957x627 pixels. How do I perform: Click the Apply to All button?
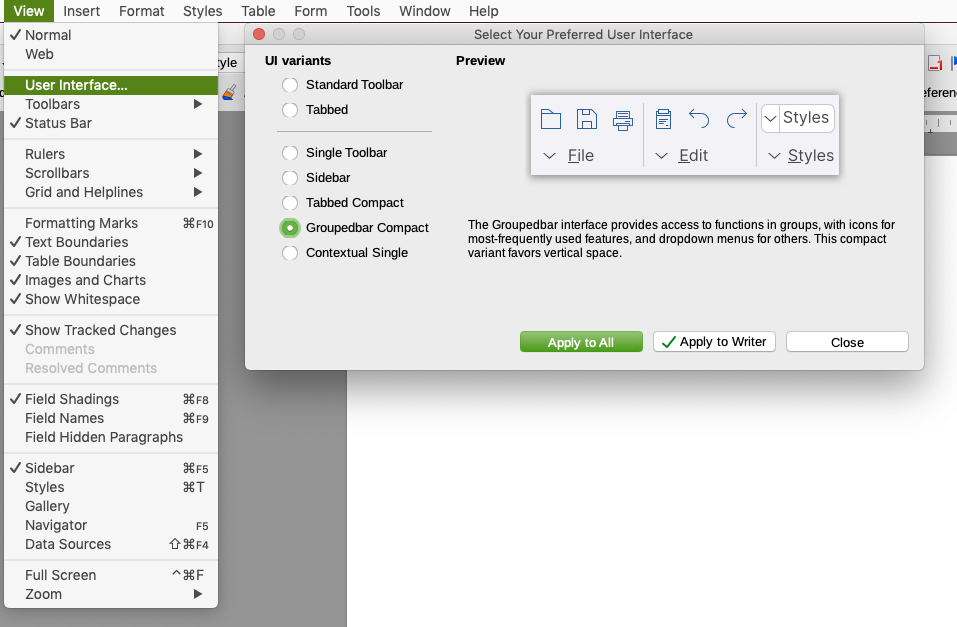pyautogui.click(x=581, y=342)
